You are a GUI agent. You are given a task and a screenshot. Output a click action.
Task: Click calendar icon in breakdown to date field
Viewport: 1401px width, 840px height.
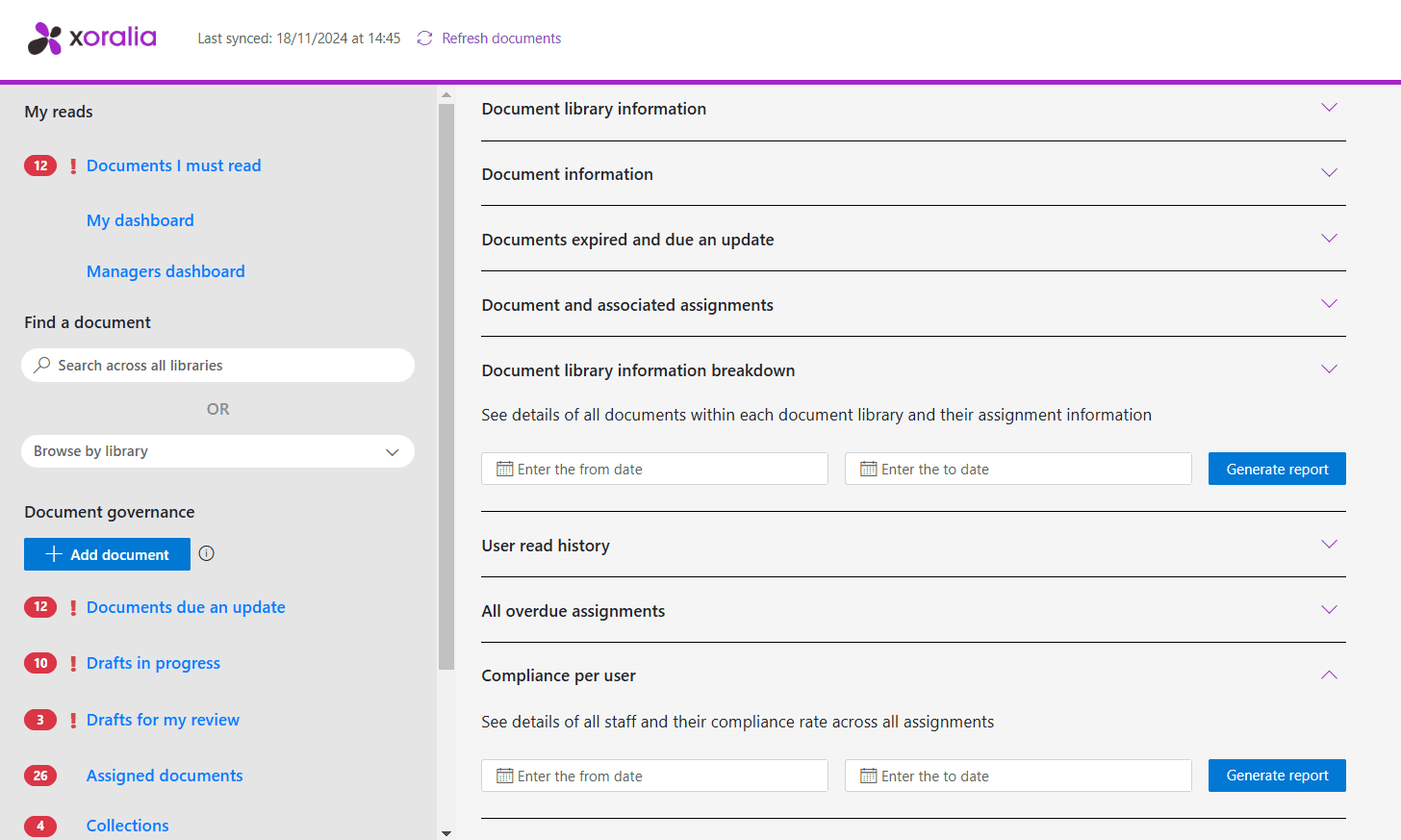pos(869,469)
